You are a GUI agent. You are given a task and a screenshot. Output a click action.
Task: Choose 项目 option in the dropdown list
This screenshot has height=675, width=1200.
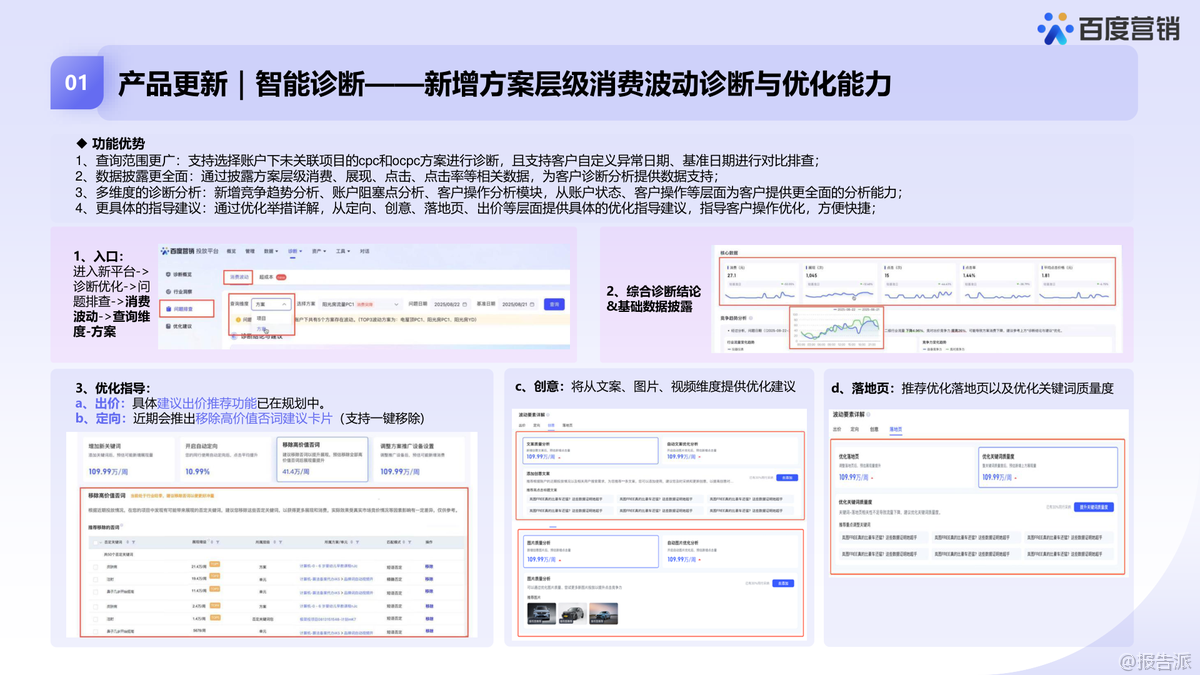click(x=261, y=318)
